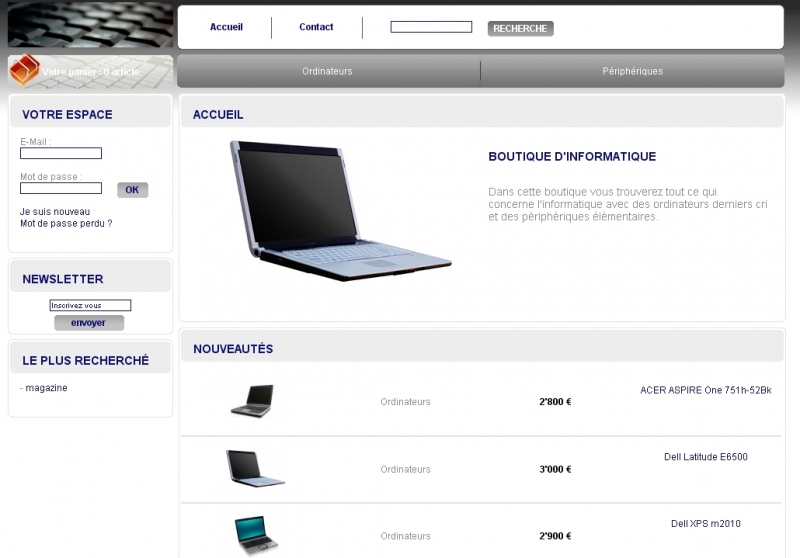Switch to the Ordinateurs category tab

click(x=327, y=71)
